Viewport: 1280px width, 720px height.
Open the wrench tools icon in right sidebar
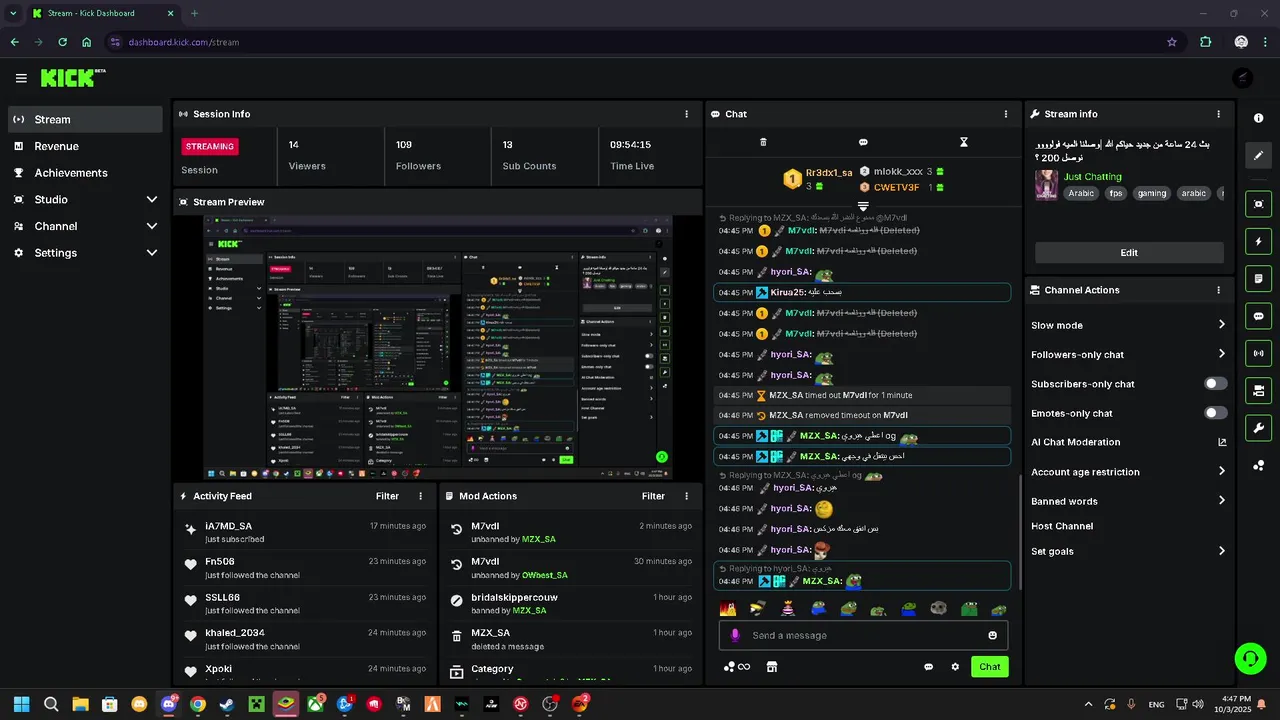tap(1258, 428)
